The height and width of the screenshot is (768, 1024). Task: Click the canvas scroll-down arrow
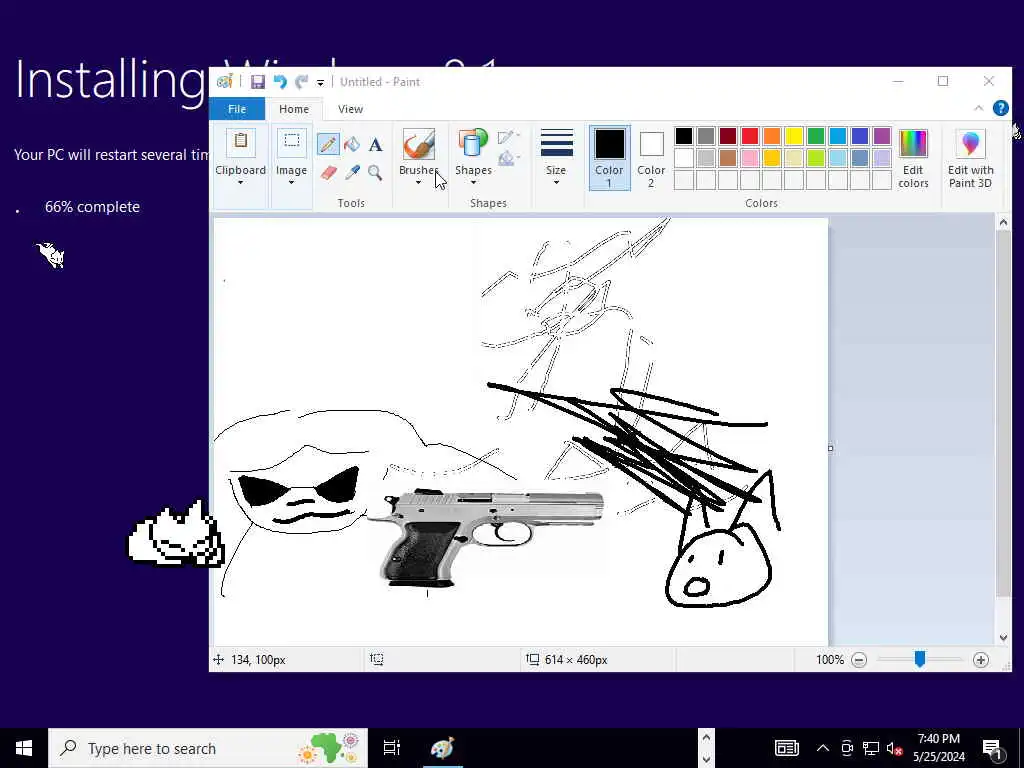click(x=1003, y=638)
